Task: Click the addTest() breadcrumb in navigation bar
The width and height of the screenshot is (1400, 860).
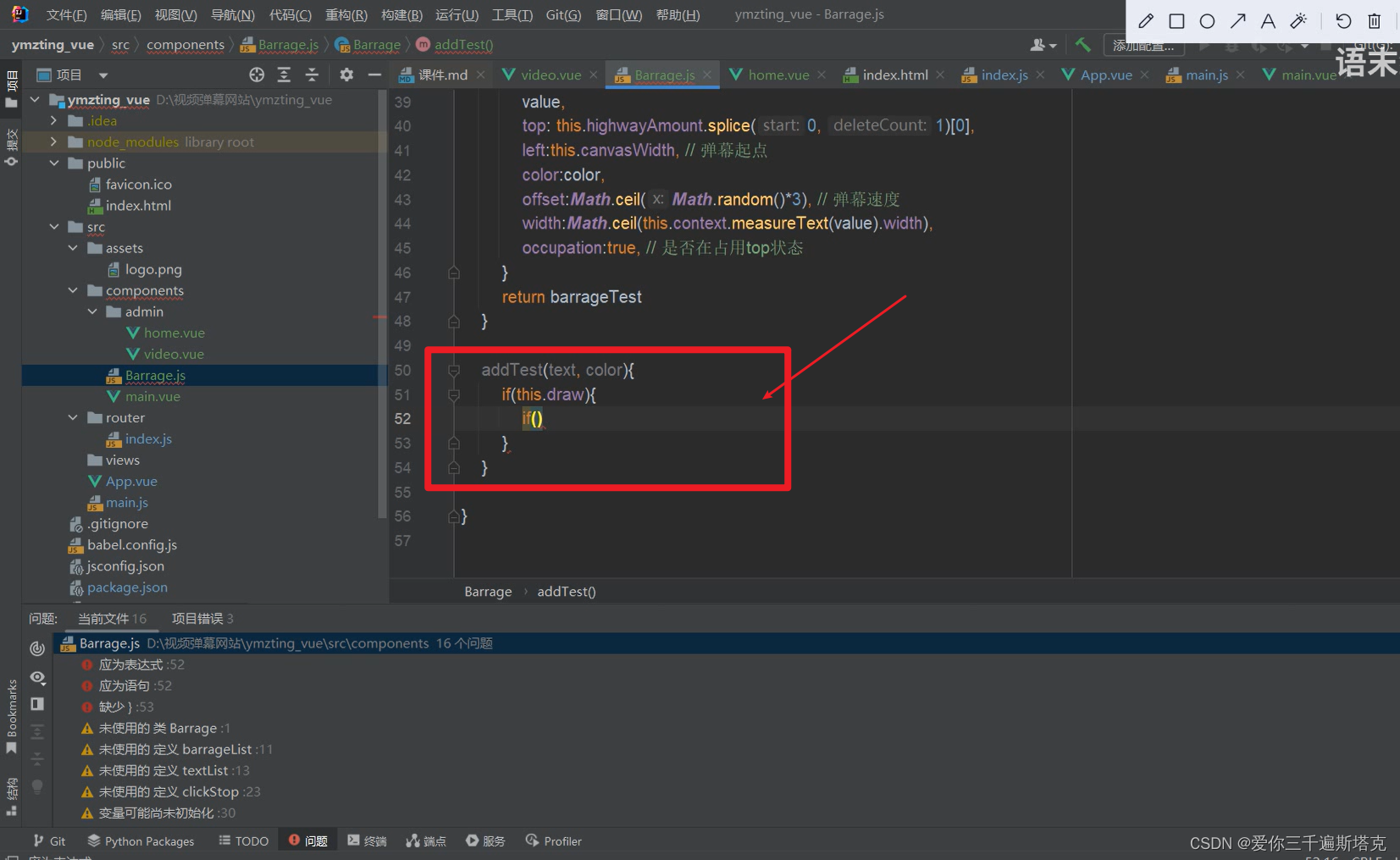Action: [463, 45]
